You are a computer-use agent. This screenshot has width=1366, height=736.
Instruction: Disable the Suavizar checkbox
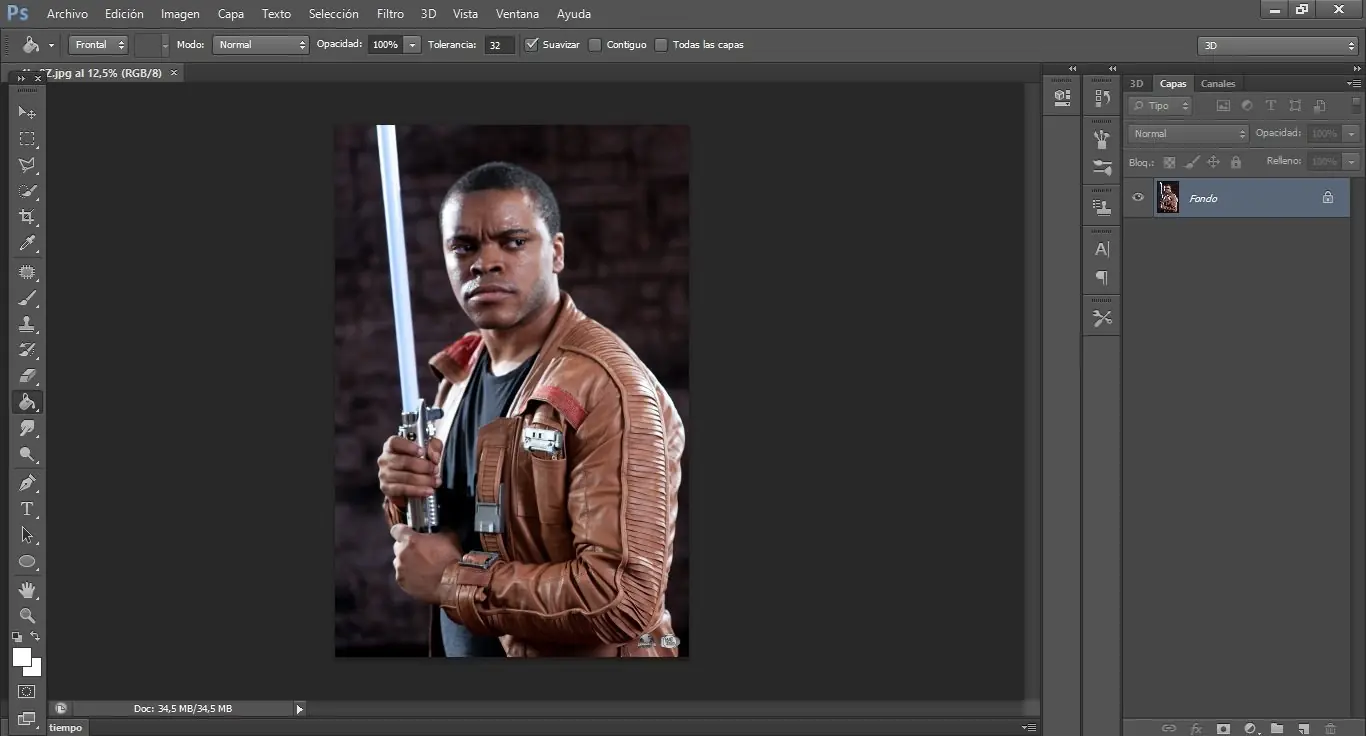click(532, 45)
